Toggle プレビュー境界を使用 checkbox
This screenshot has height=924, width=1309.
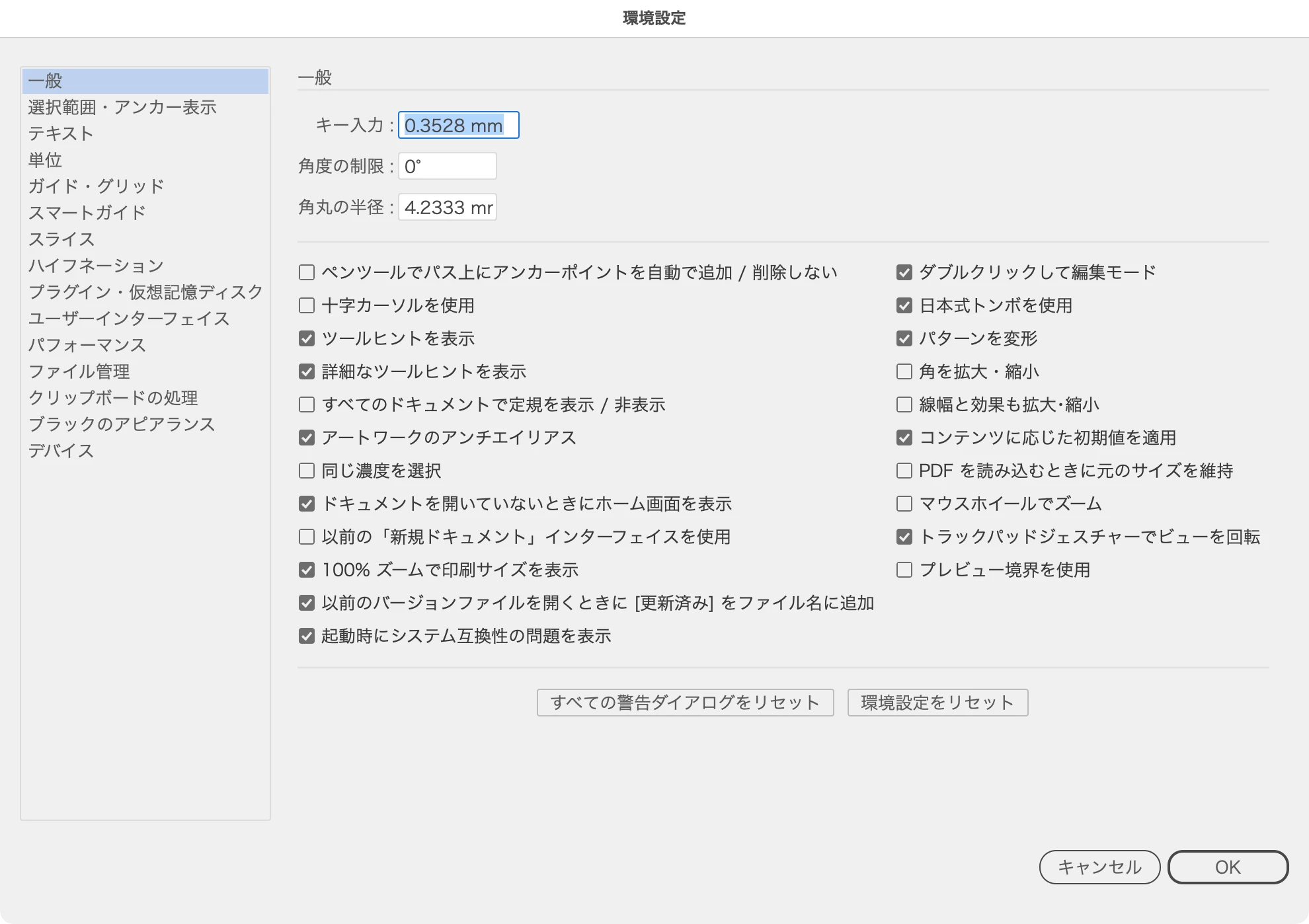(x=904, y=570)
